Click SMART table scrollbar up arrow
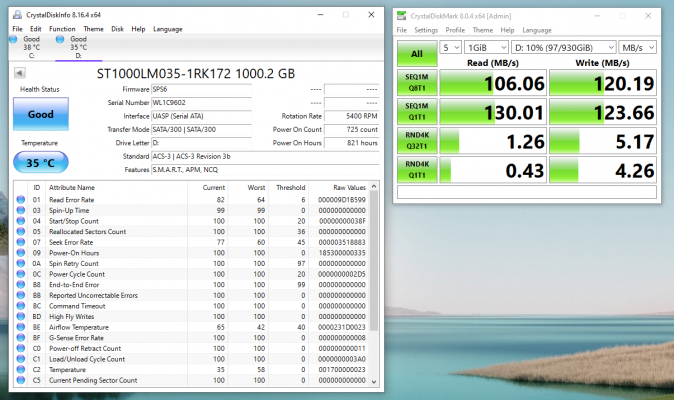The height and width of the screenshot is (400, 674). pos(374,186)
